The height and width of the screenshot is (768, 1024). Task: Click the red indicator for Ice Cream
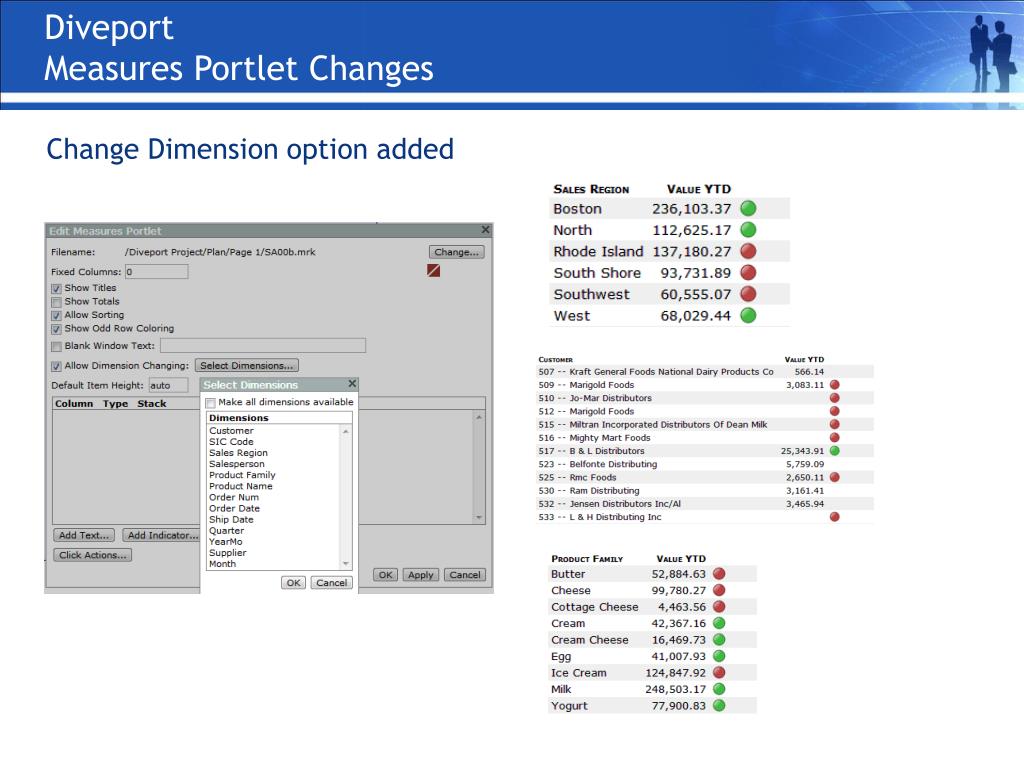point(718,673)
